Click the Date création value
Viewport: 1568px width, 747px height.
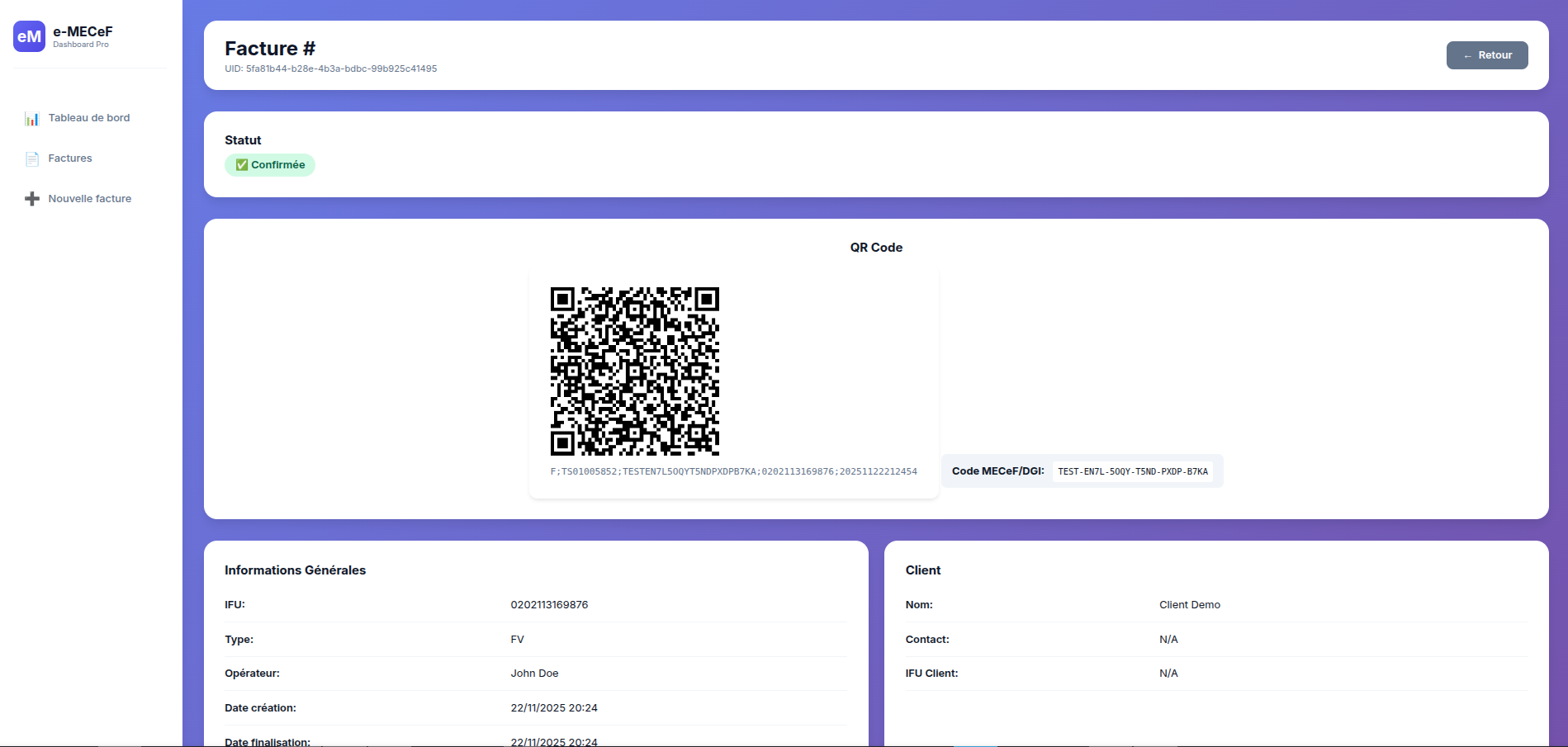coord(554,708)
